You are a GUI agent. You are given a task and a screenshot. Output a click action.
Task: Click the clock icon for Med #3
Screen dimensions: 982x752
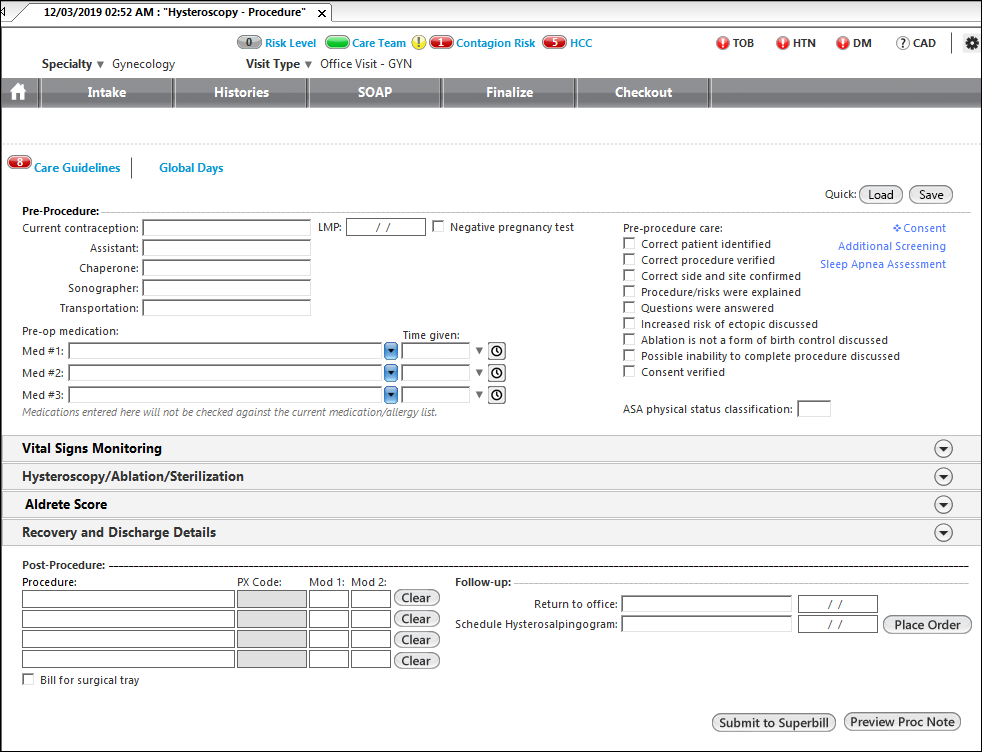point(497,395)
